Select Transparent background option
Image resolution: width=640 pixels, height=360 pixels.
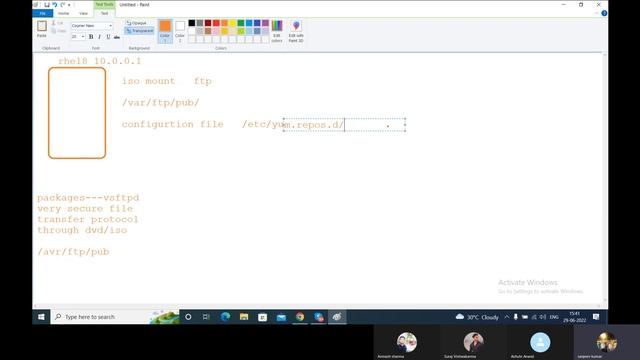(x=140, y=31)
